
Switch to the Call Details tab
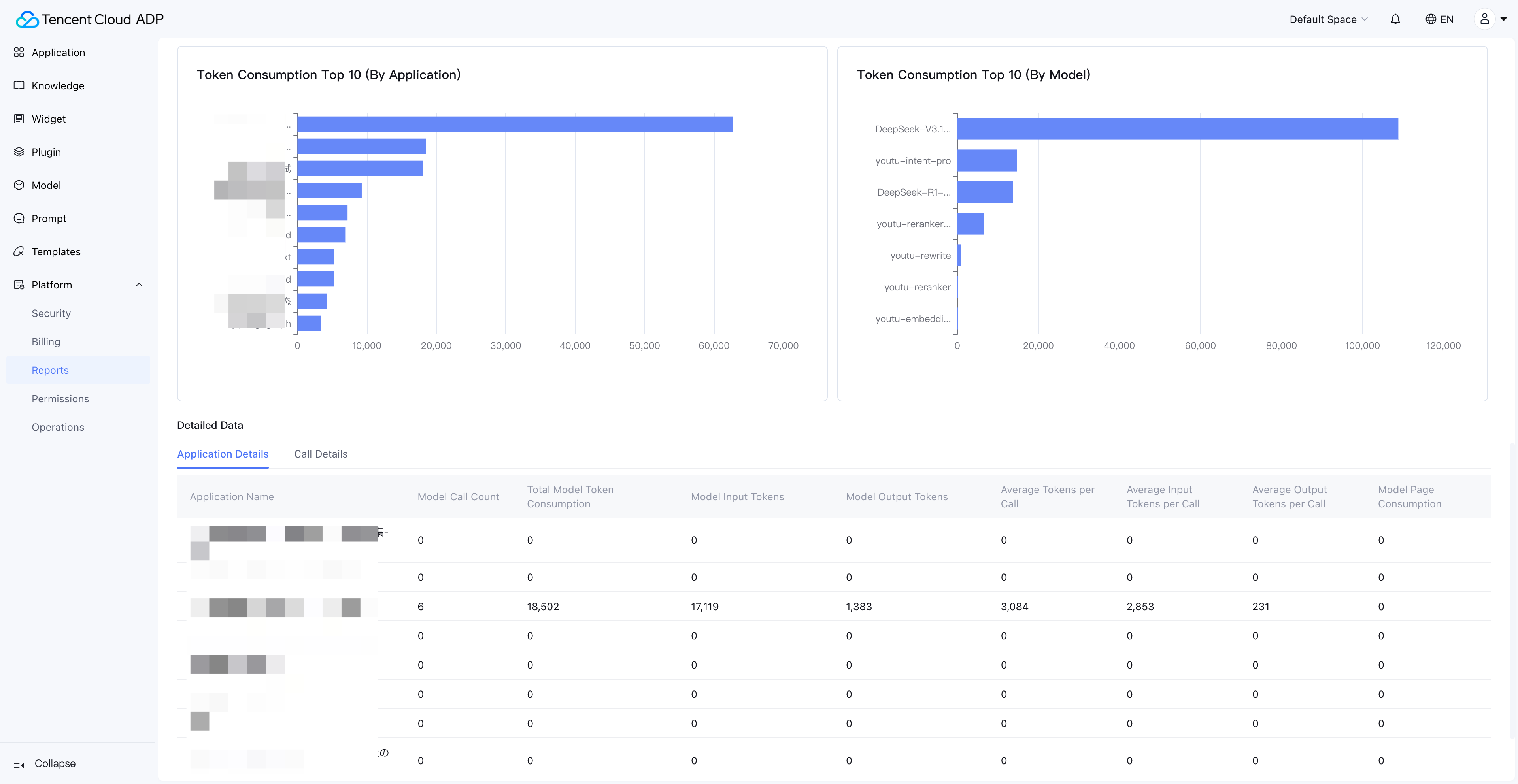[x=321, y=454]
